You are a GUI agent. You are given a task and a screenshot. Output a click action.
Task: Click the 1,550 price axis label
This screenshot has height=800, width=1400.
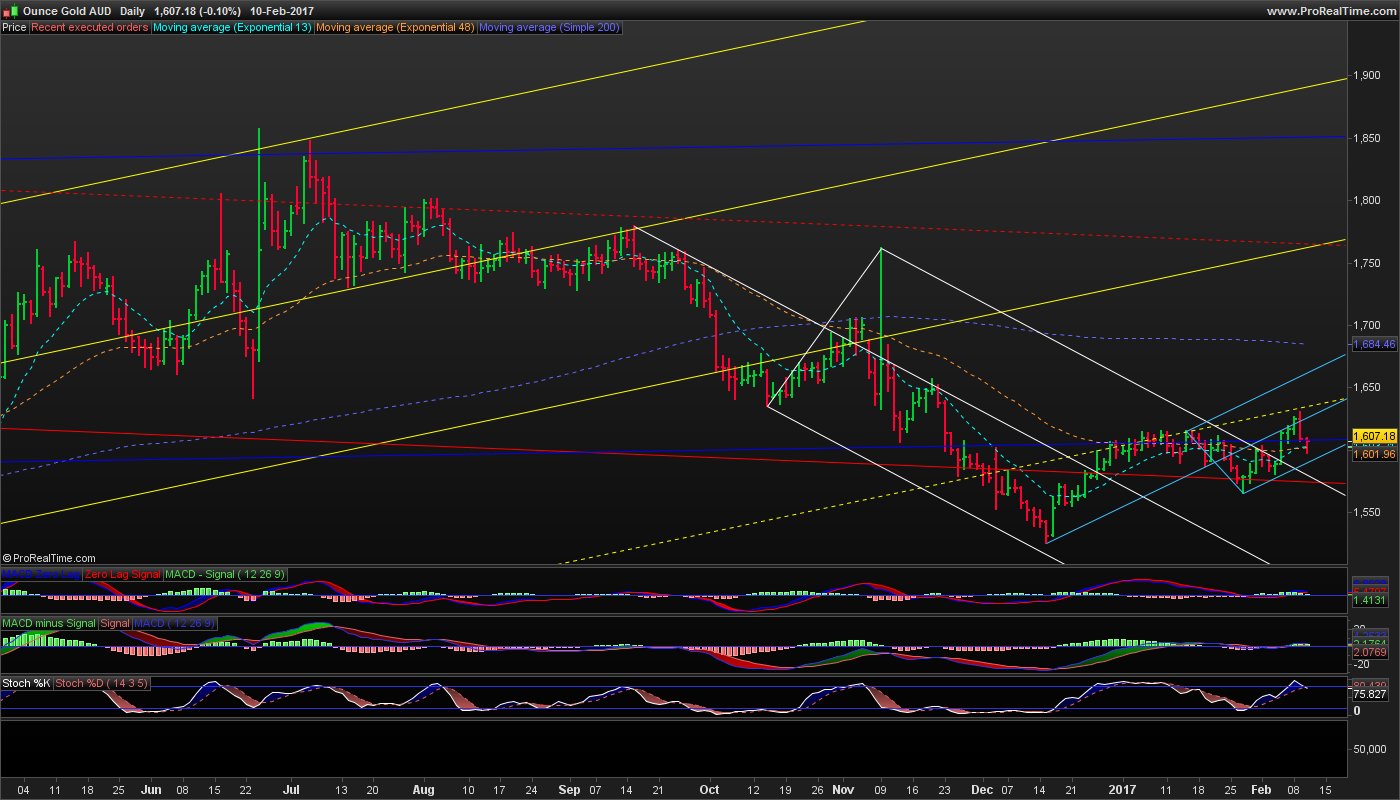(x=1369, y=512)
